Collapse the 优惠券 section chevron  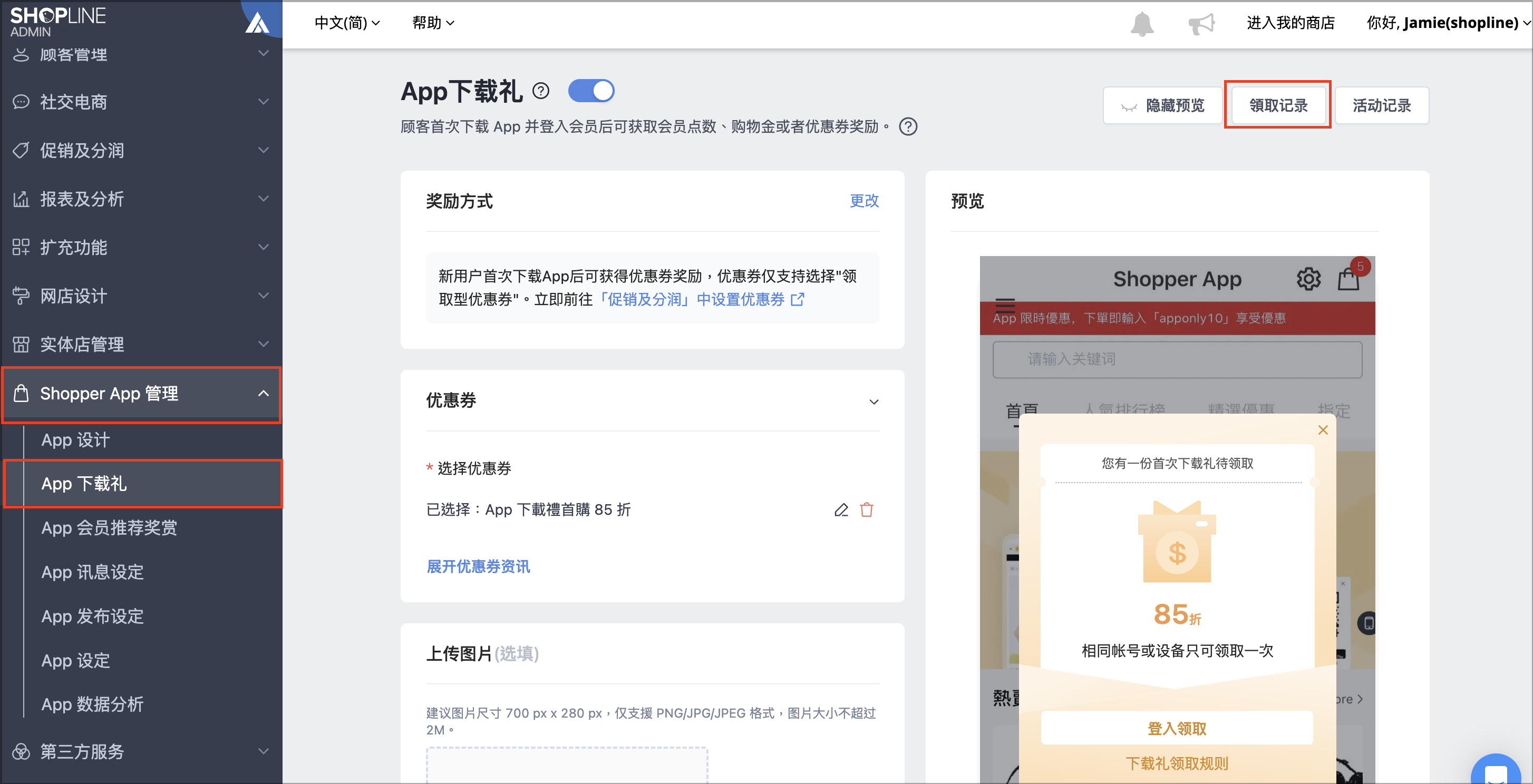[874, 401]
